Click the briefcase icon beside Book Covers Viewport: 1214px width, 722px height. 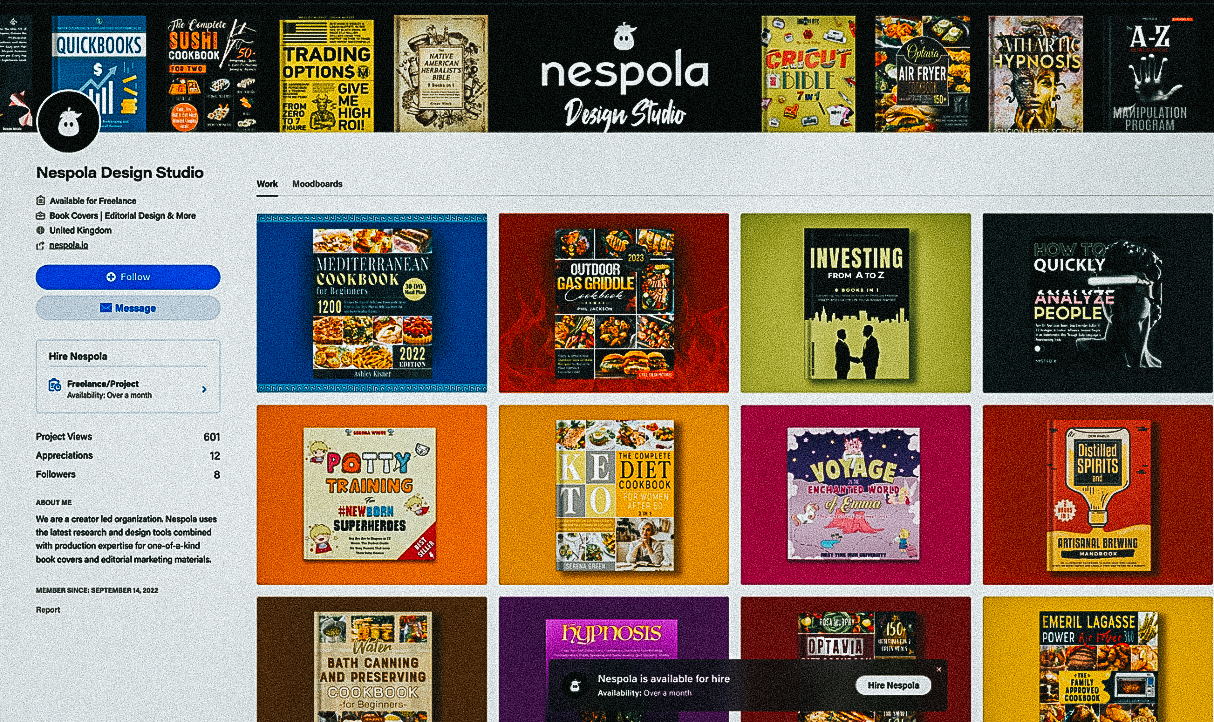tap(40, 216)
